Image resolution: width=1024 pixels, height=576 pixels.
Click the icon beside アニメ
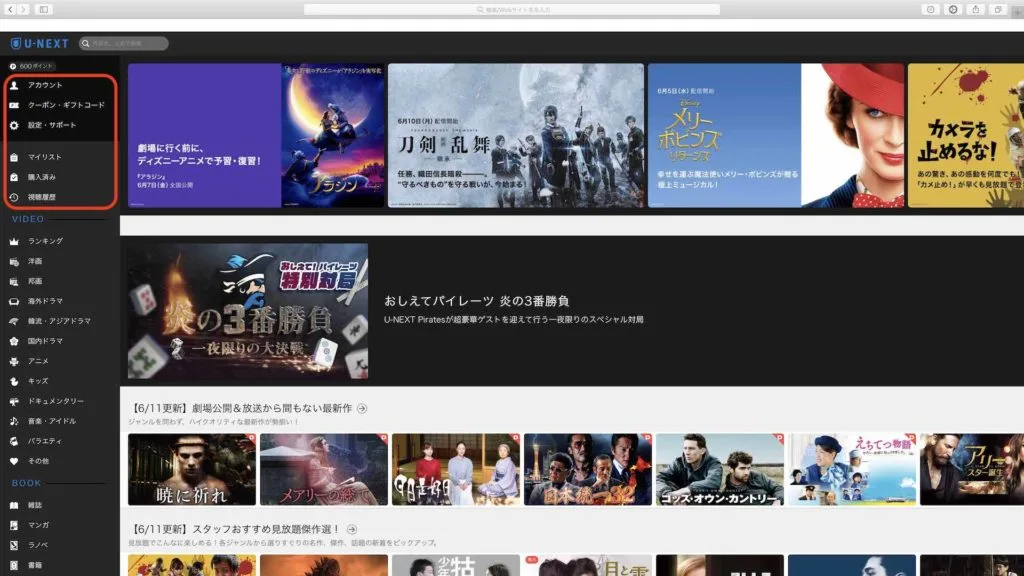click(x=14, y=361)
